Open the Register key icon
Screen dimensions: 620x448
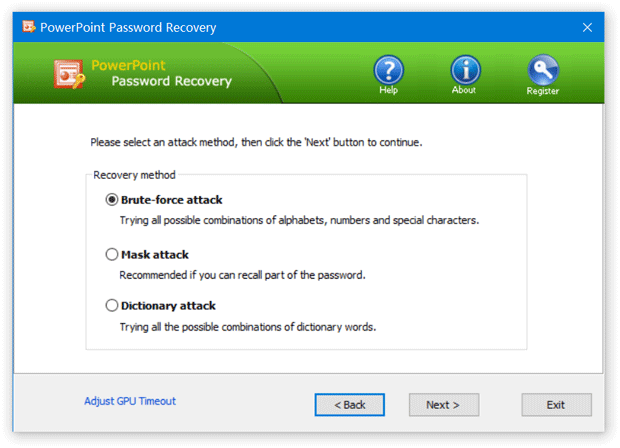542,69
